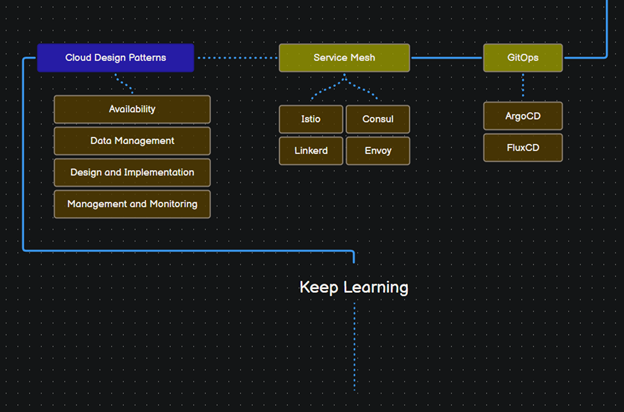Open the Cloud Design Patterns topic node
Screen dimensions: 624x412
pyautogui.click(x=115, y=58)
